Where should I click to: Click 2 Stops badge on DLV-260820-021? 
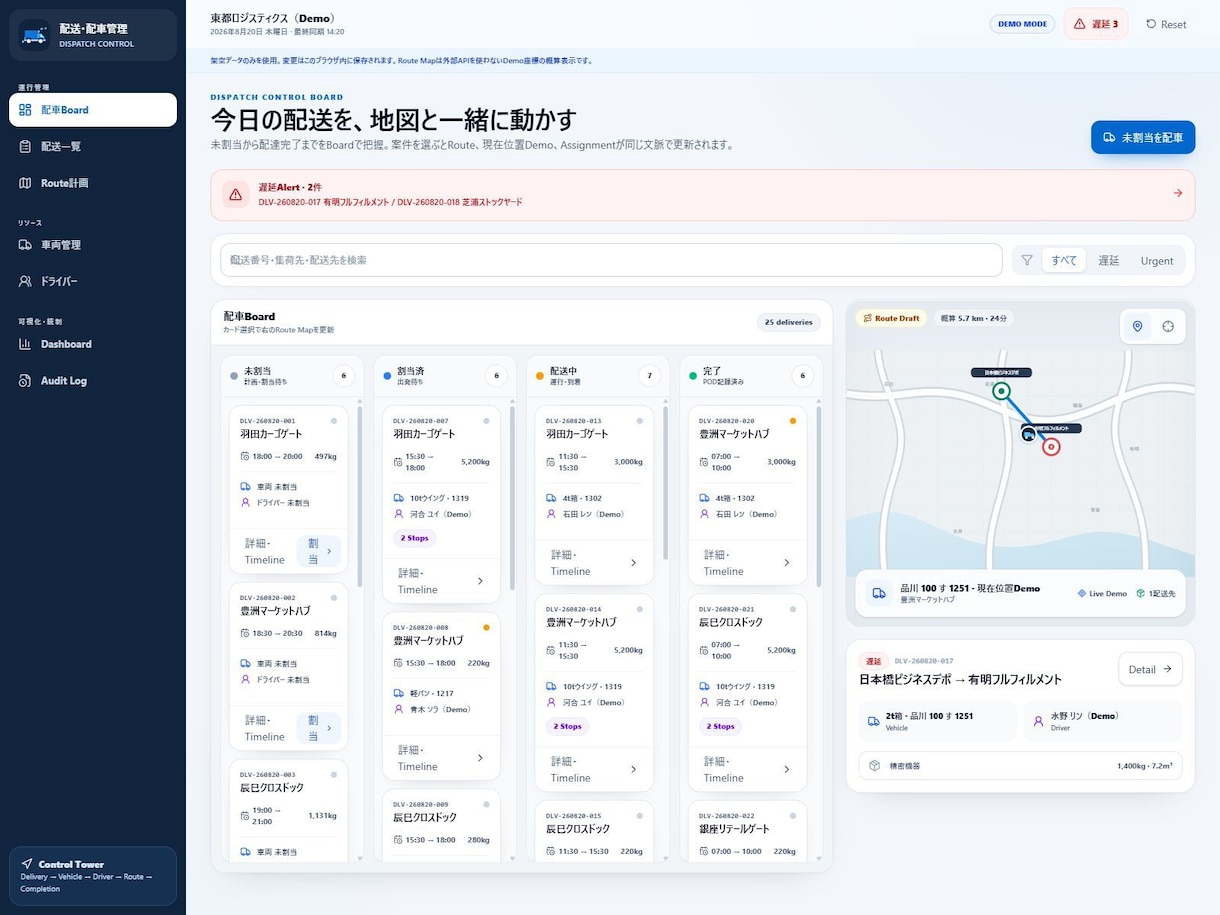(720, 726)
